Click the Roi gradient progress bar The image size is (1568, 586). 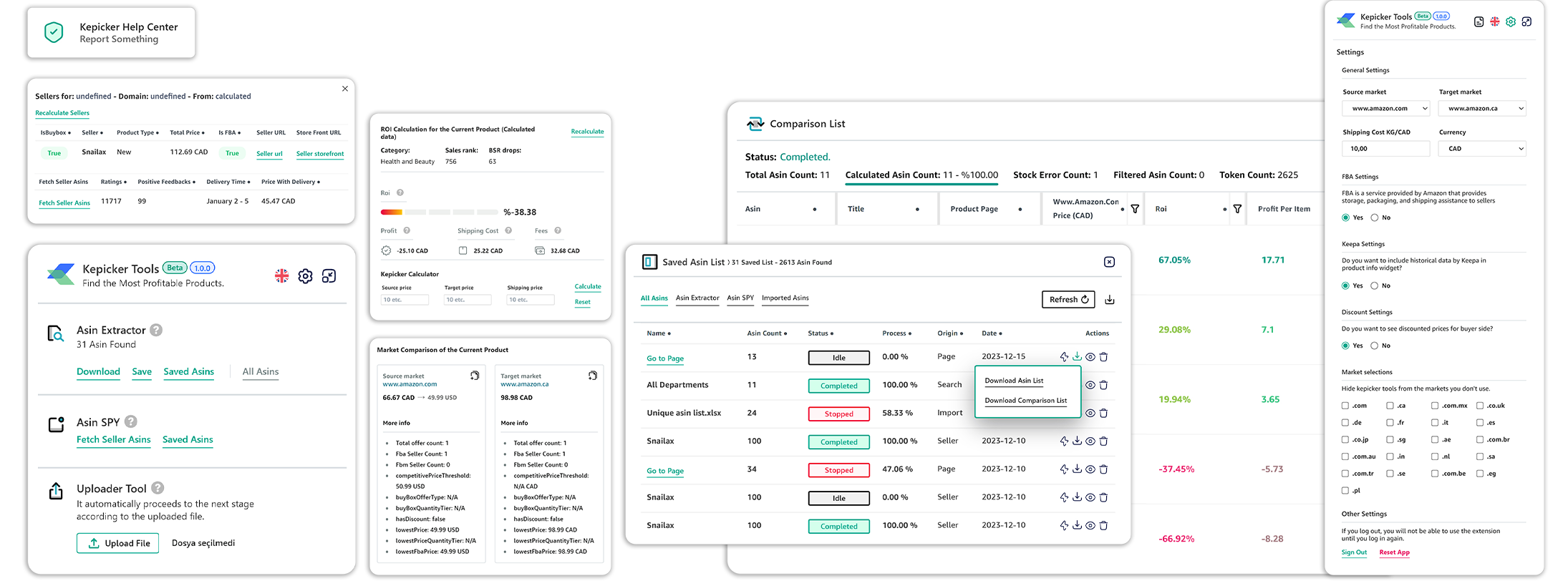[439, 212]
